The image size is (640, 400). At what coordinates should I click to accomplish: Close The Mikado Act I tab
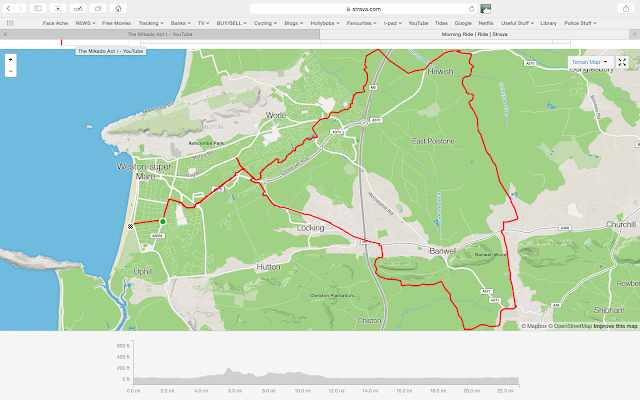(x=5, y=34)
